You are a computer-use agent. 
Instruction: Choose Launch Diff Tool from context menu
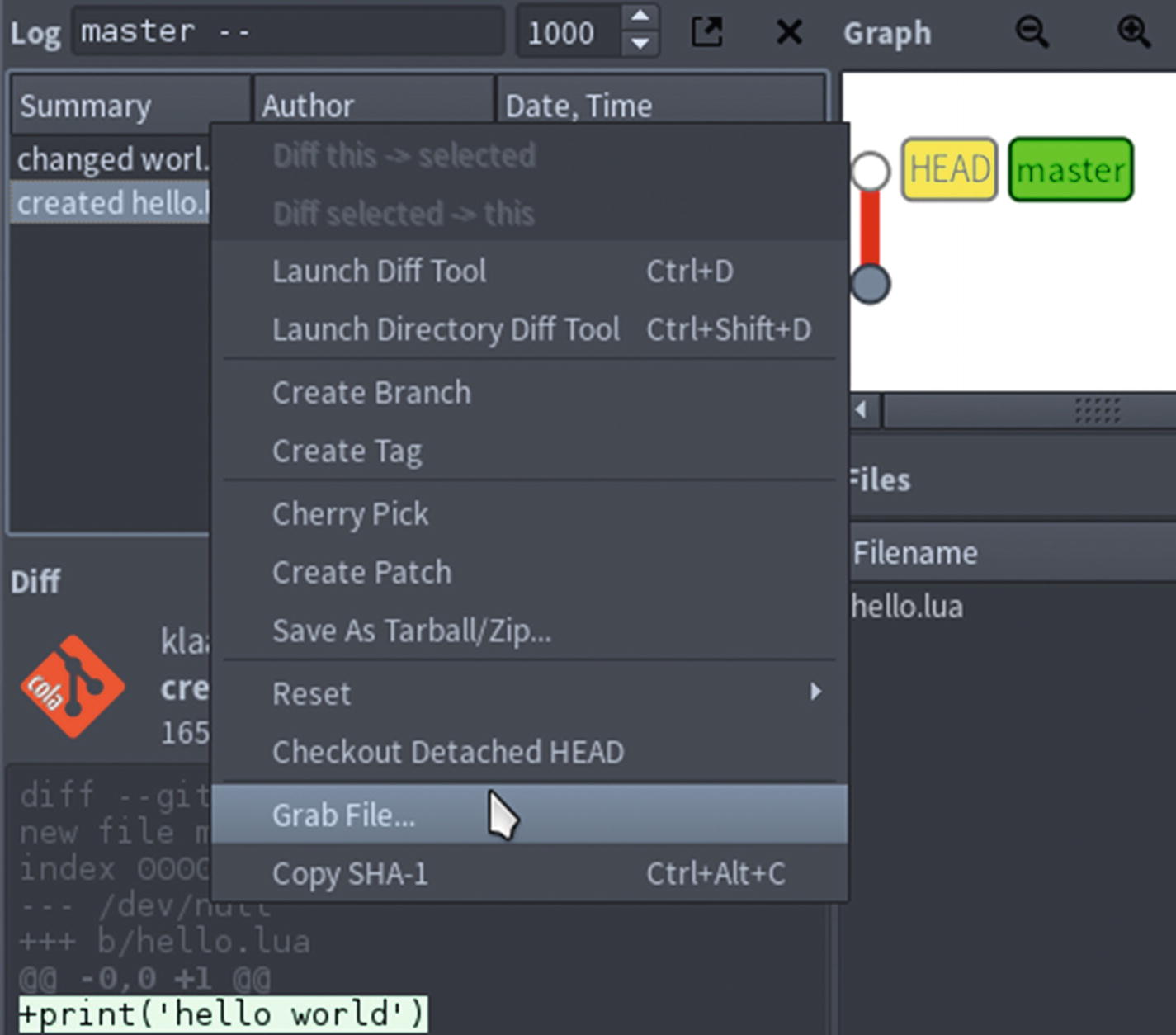[530, 271]
